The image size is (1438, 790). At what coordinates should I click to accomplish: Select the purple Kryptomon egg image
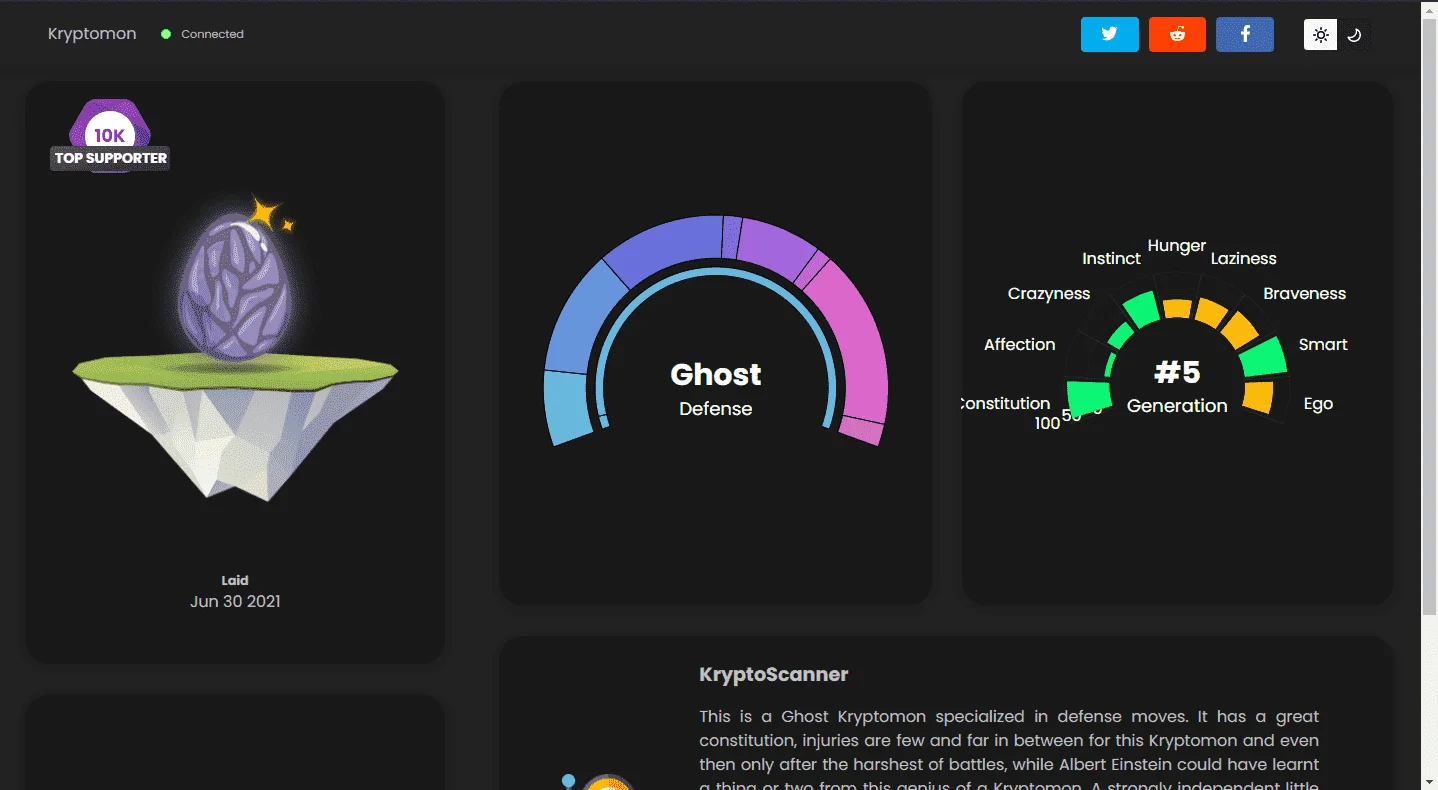(235, 290)
